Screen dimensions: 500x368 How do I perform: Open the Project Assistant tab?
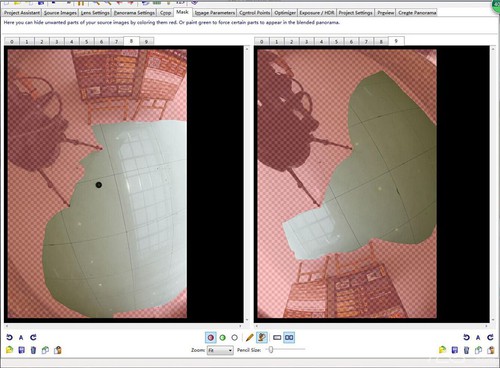pos(22,13)
